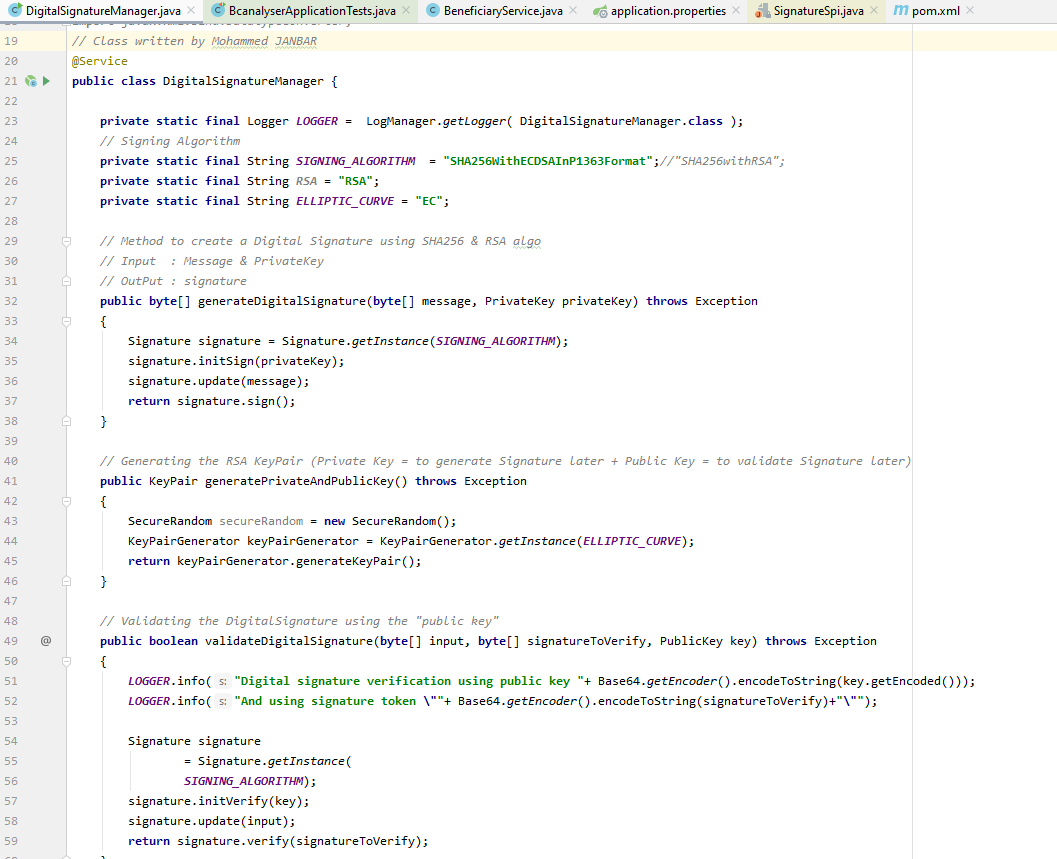This screenshot has width=1057, height=859.
Task: Fold the validateDigitalSignature body at line 50
Action: (66, 661)
